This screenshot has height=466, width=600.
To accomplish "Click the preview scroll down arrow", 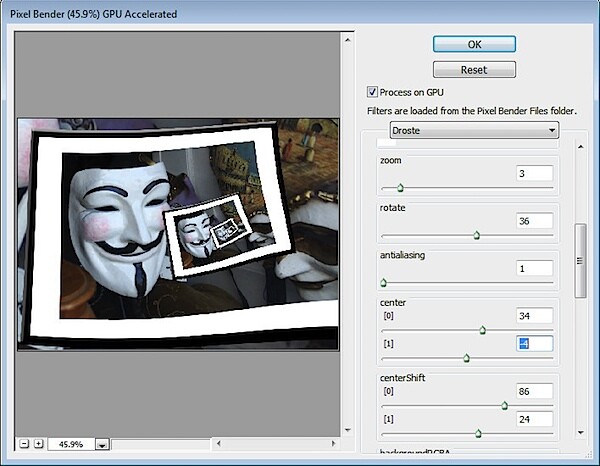I will click(347, 430).
